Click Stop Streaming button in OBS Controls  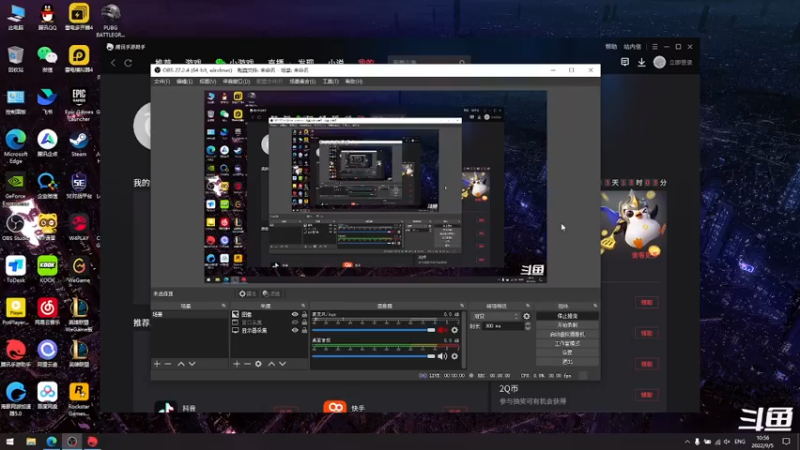point(567,316)
